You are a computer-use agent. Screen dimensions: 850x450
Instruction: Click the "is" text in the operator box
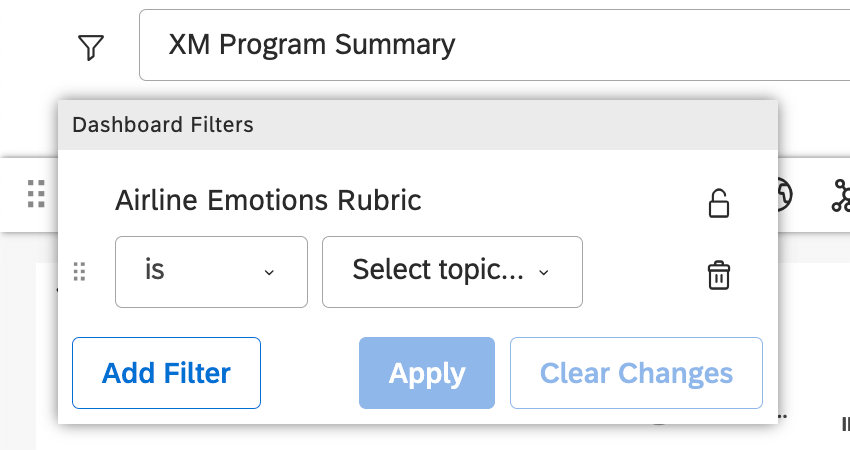(154, 270)
